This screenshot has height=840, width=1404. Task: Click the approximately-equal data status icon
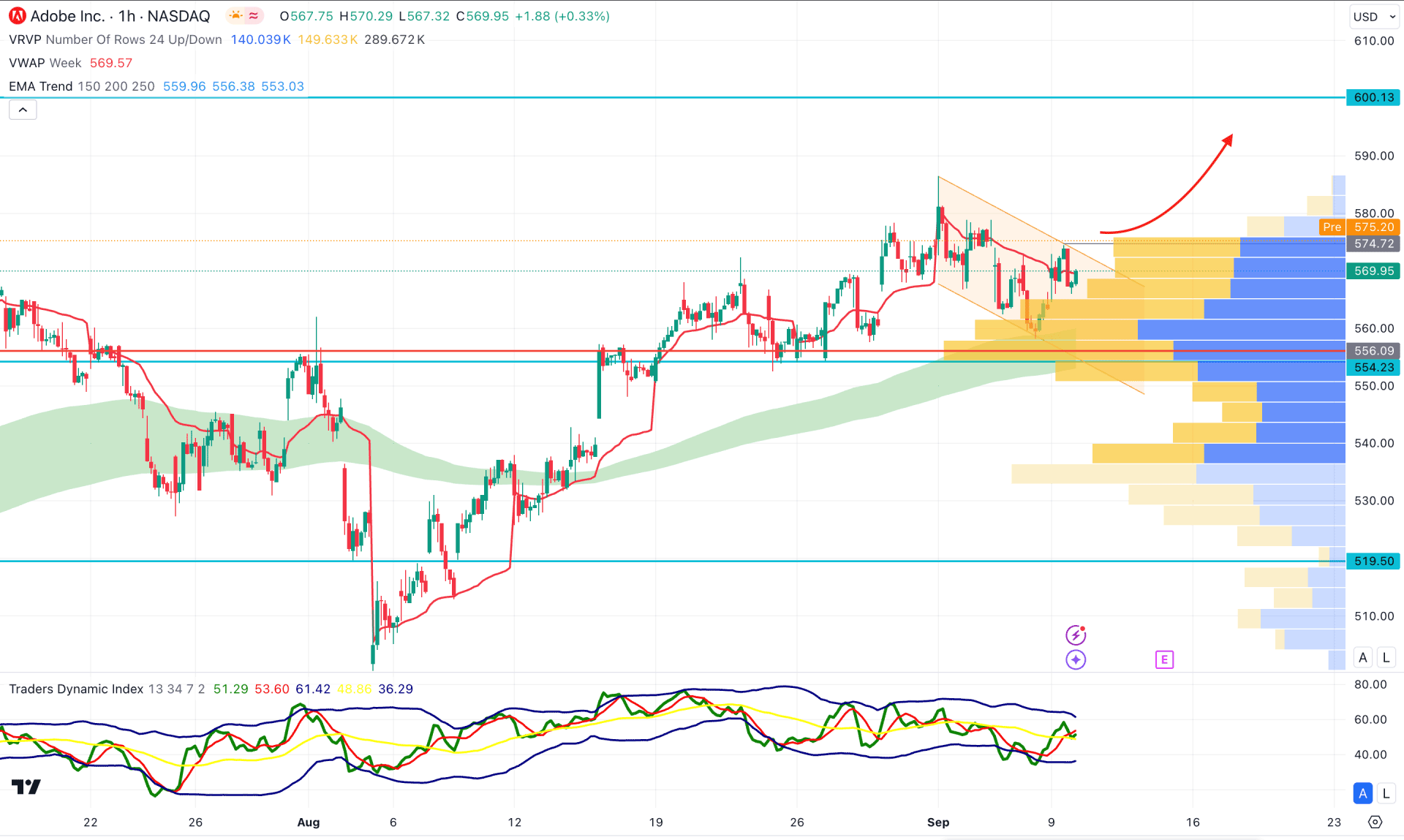point(254,15)
